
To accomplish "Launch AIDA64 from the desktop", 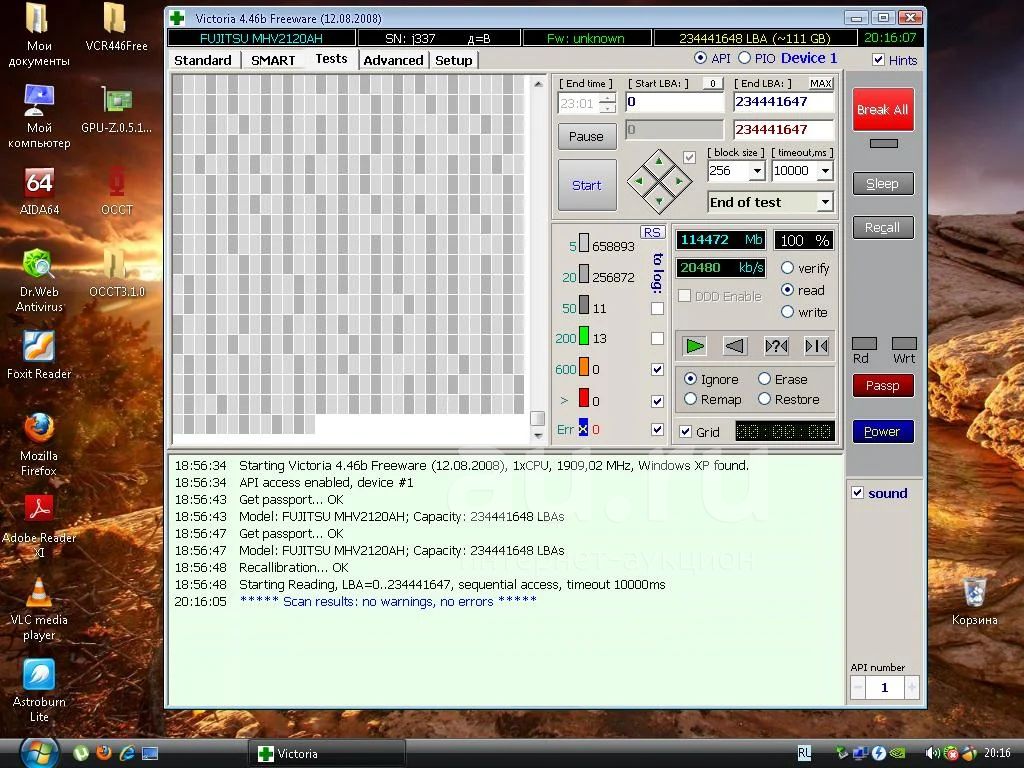I will (x=39, y=191).
